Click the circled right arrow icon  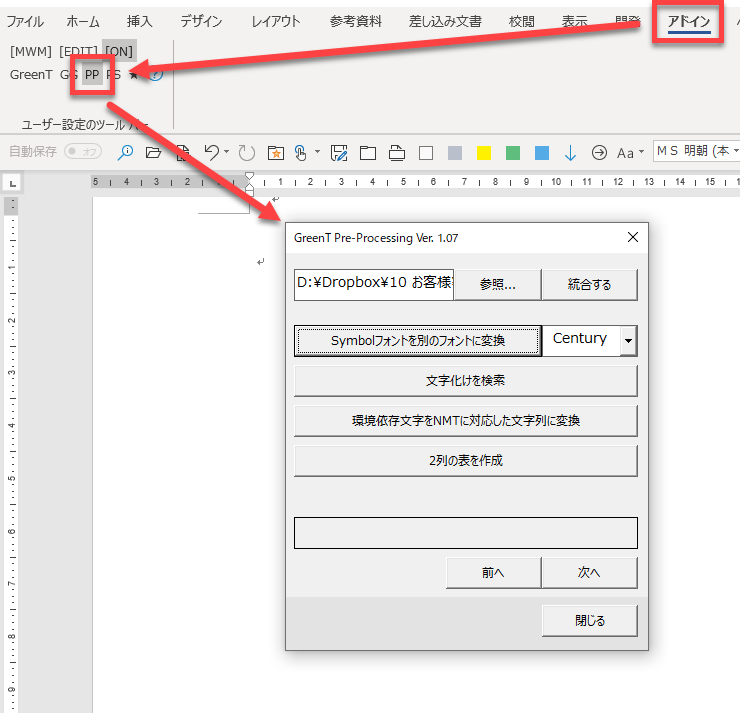599,153
